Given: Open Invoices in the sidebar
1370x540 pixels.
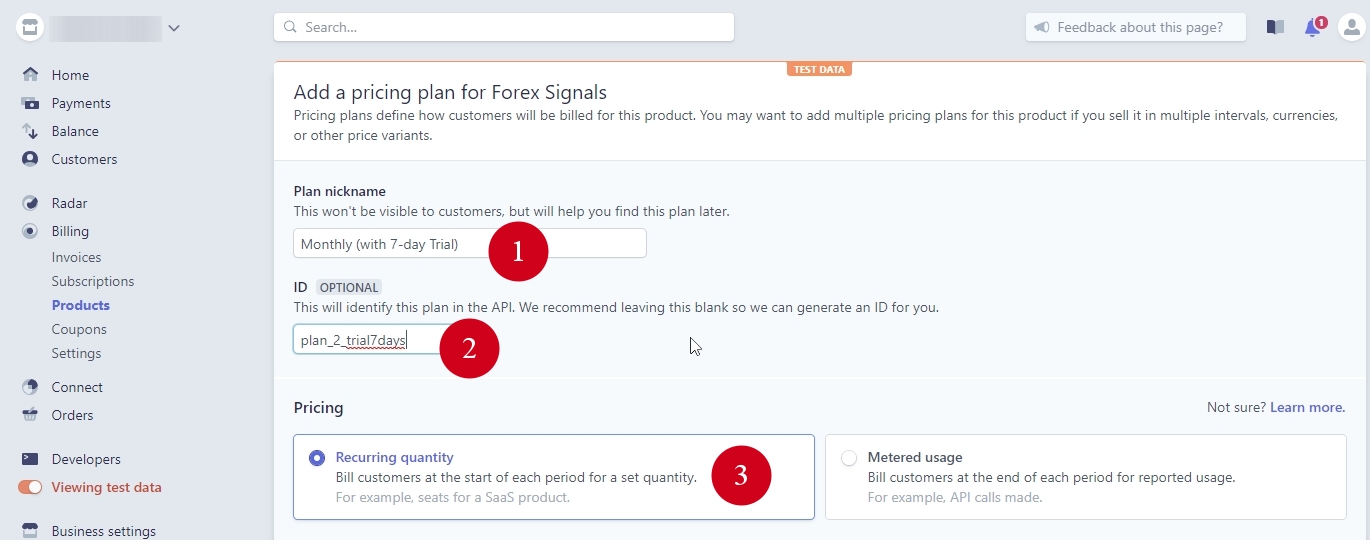Looking at the screenshot, I should click(x=77, y=257).
